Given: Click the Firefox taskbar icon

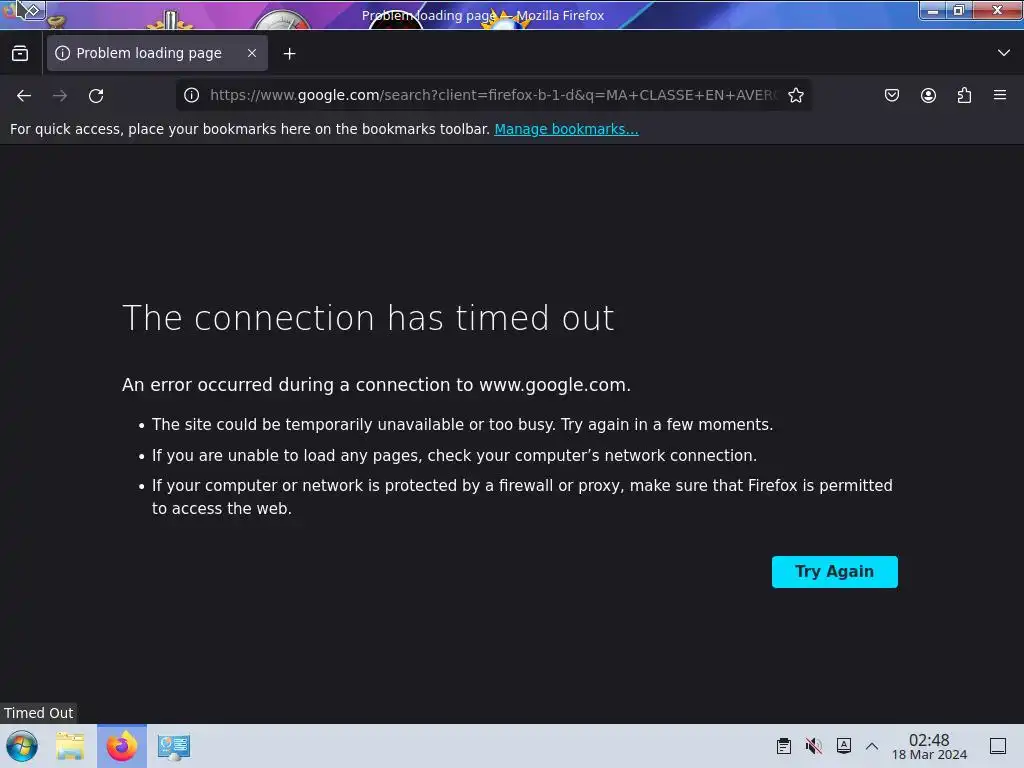Looking at the screenshot, I should click(122, 746).
